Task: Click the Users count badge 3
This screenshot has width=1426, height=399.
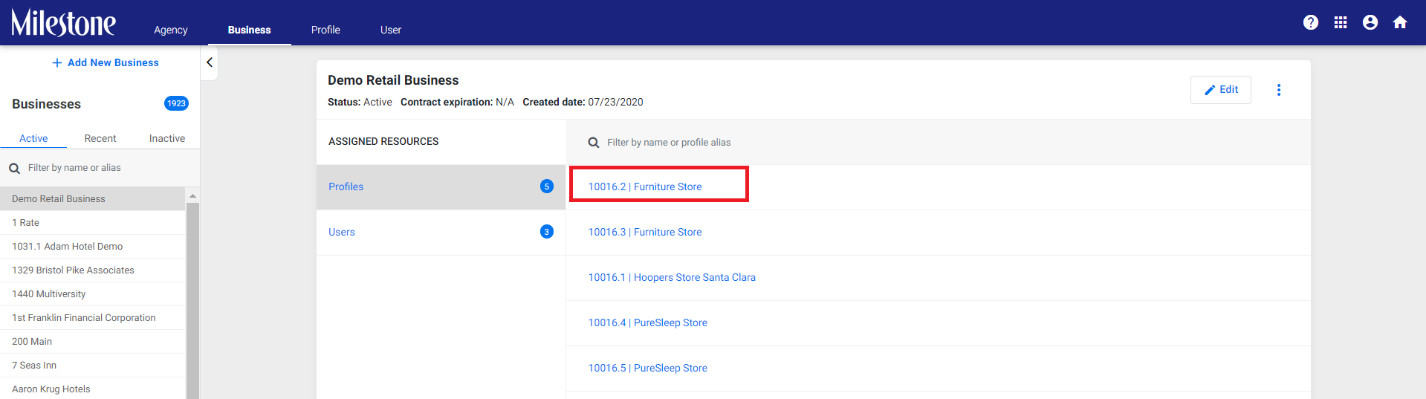Action: (x=547, y=232)
